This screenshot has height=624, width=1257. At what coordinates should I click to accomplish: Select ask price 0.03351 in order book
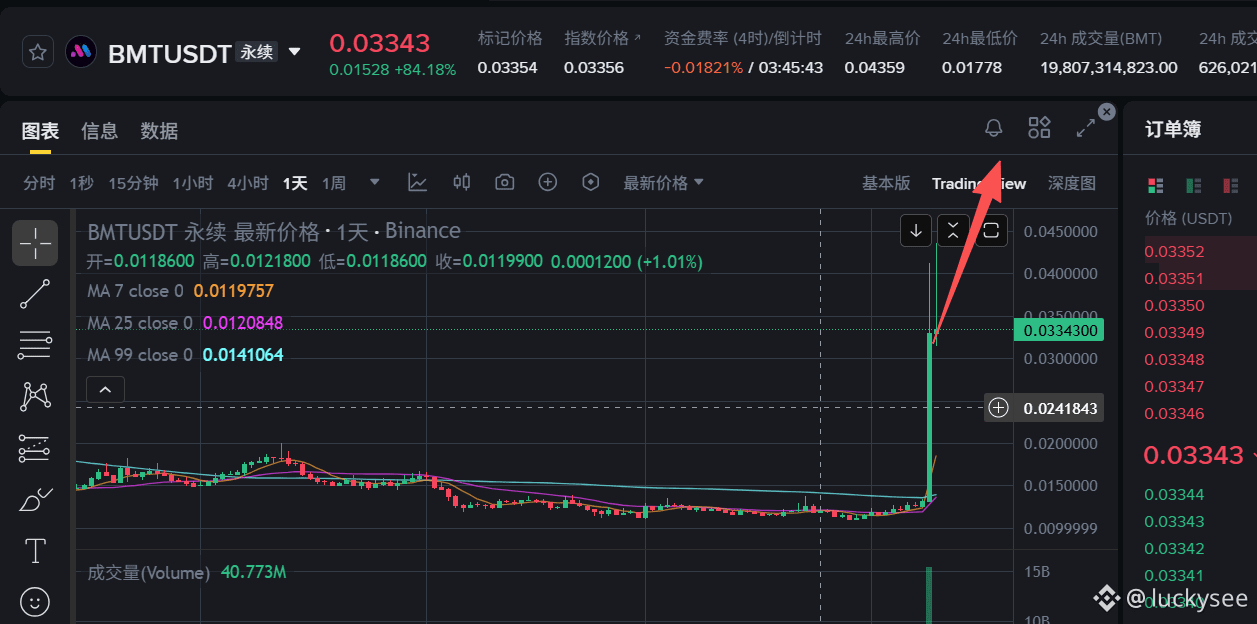coord(1174,278)
